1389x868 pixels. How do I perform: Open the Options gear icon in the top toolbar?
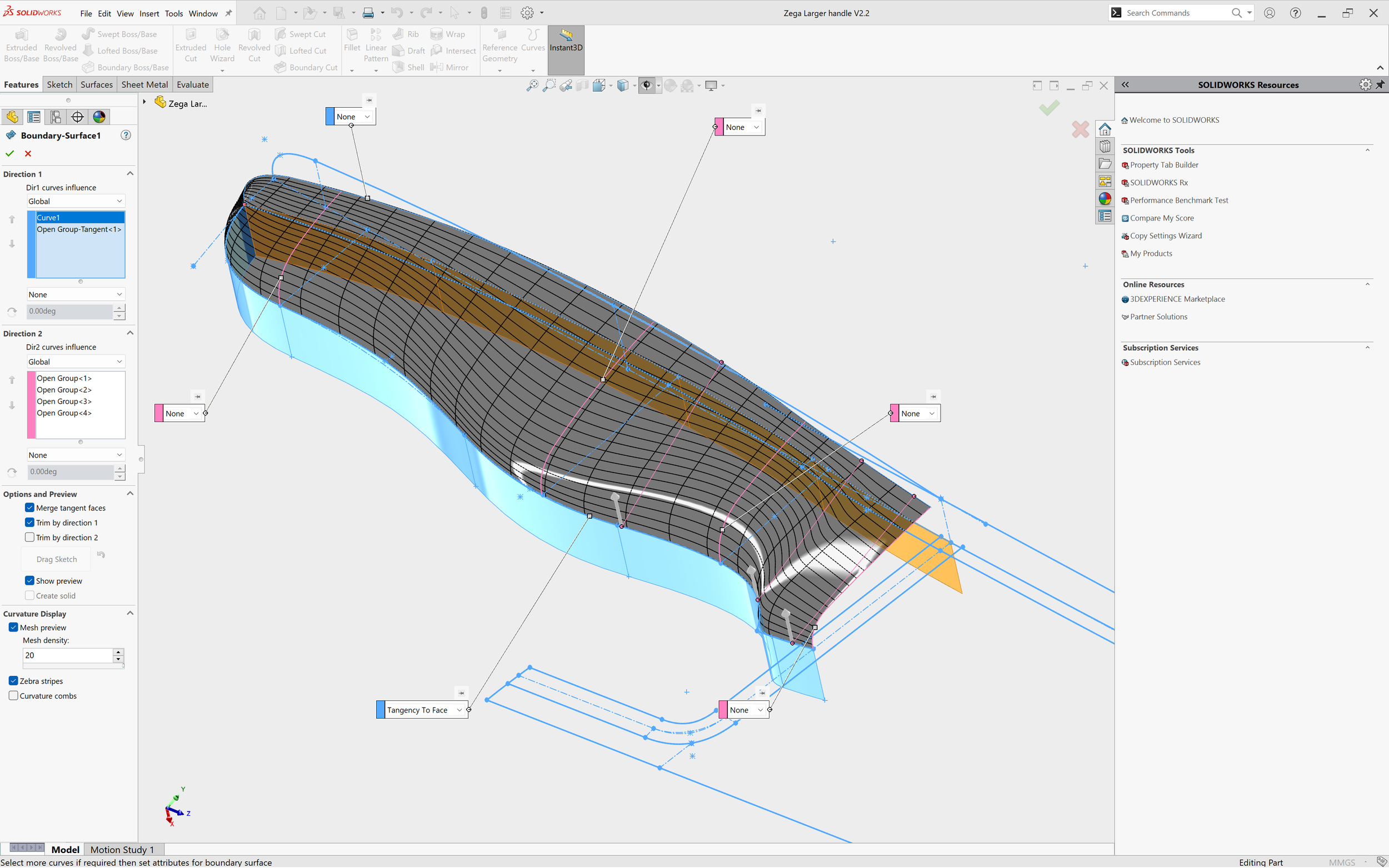(527, 13)
